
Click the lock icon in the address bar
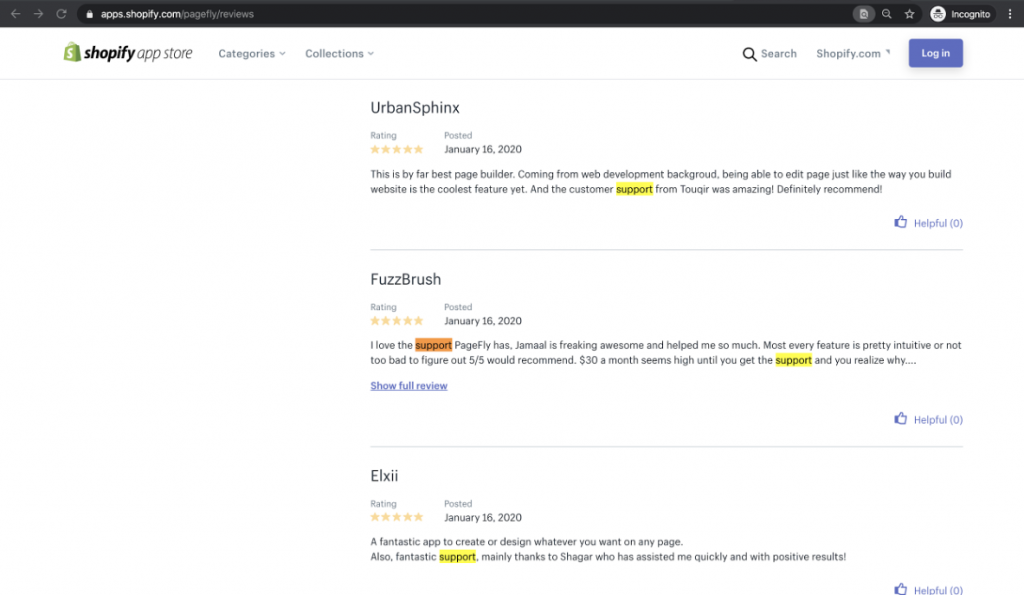(89, 14)
